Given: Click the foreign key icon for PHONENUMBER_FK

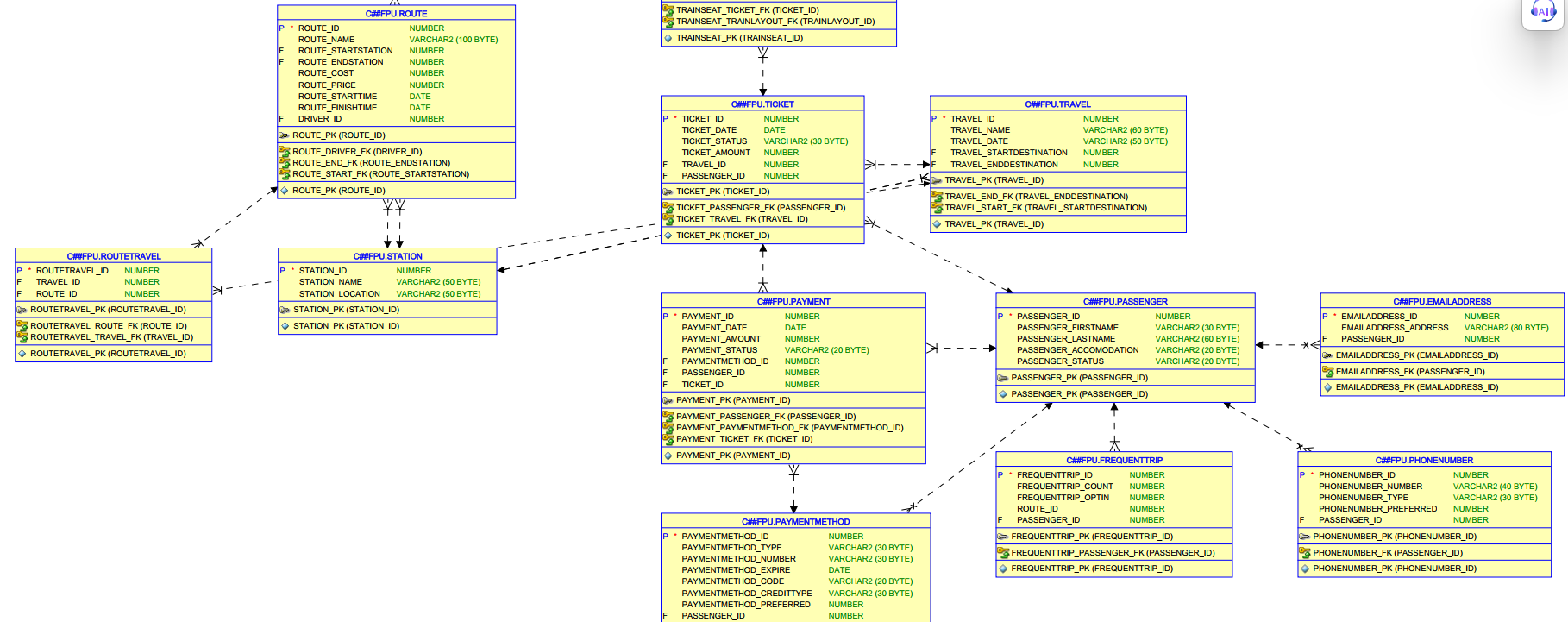Looking at the screenshot, I should [1304, 553].
